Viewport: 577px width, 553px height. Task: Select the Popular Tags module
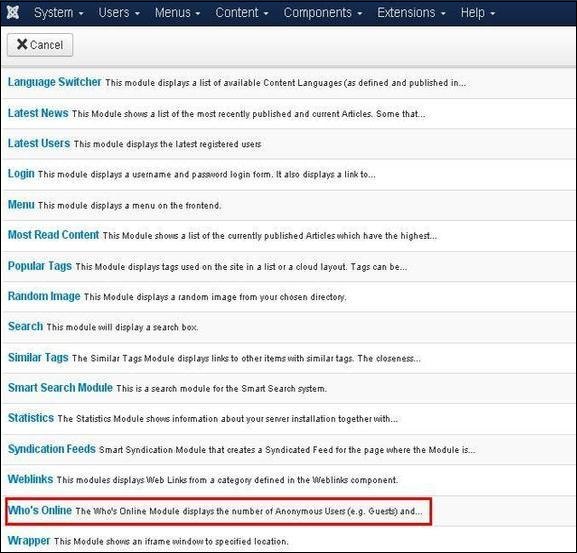click(40, 266)
